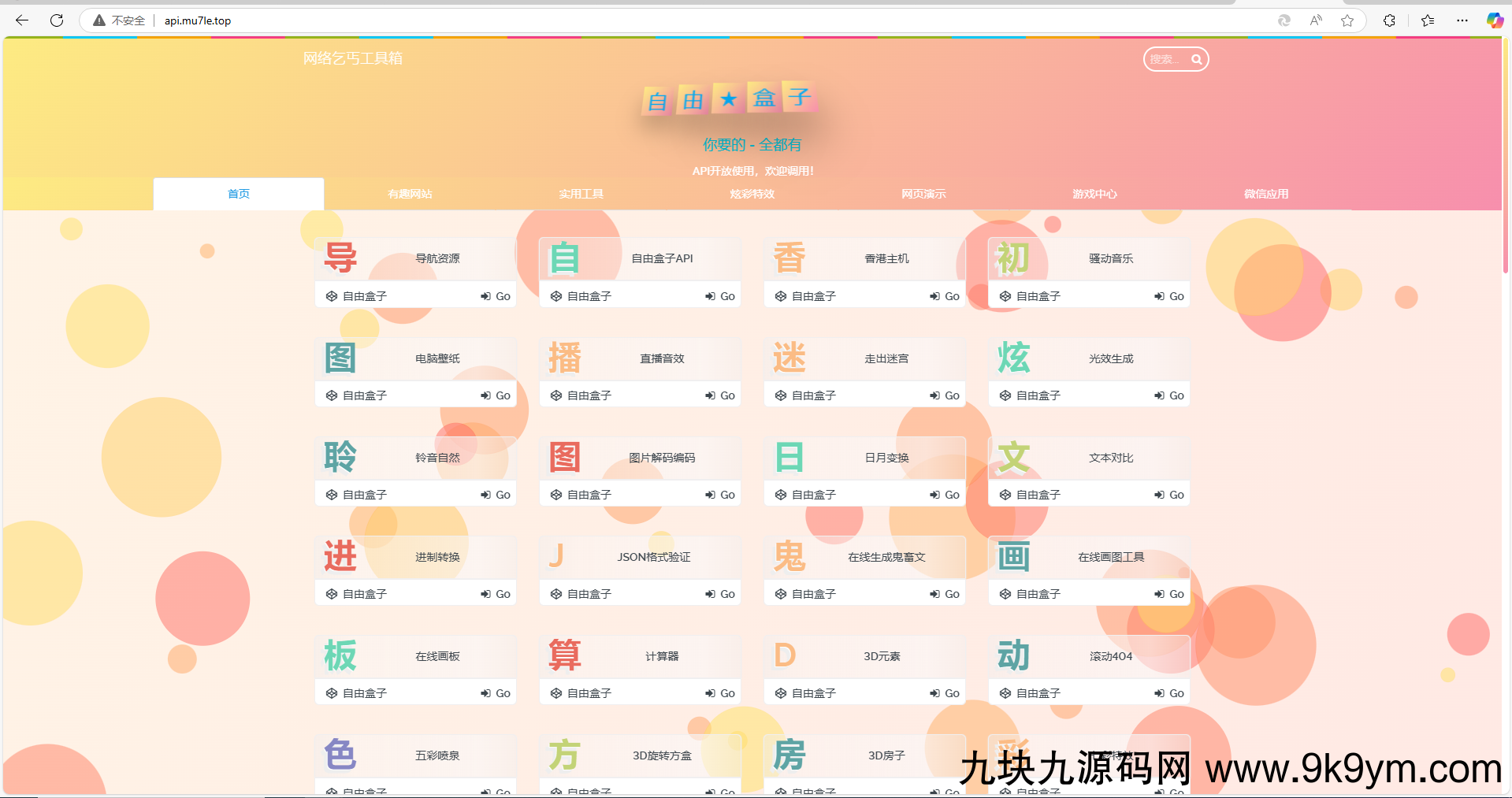
Task: Click the 导 icon of 导航资源 card
Action: coord(340,258)
